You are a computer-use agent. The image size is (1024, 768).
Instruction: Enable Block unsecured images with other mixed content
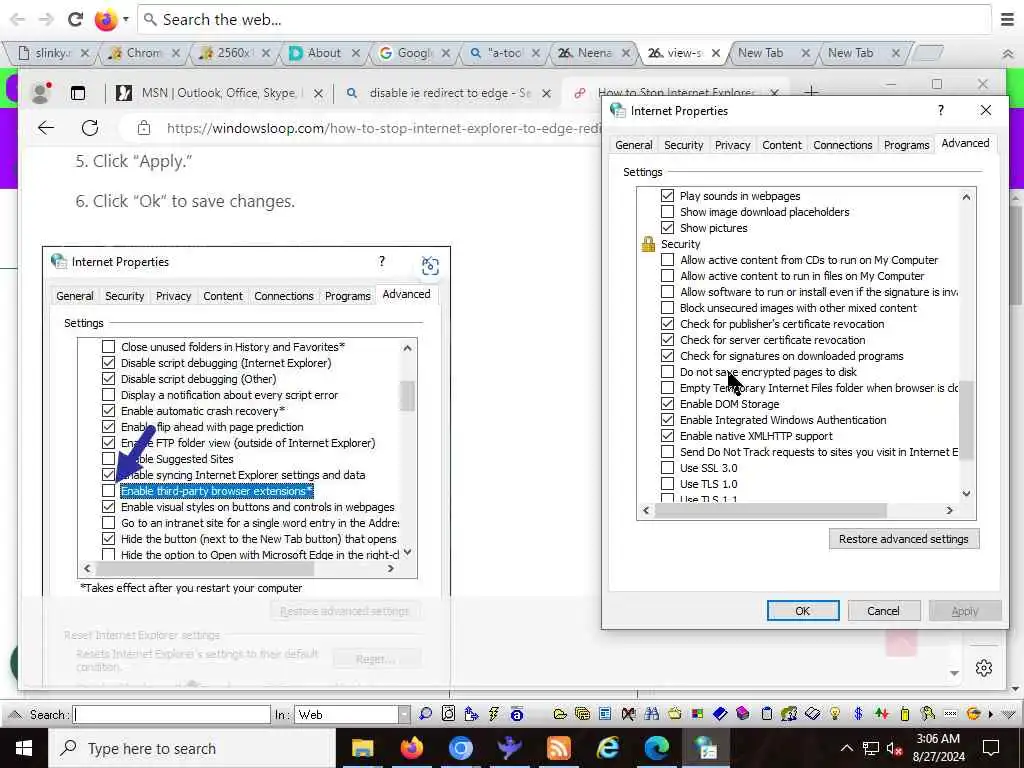click(x=667, y=308)
